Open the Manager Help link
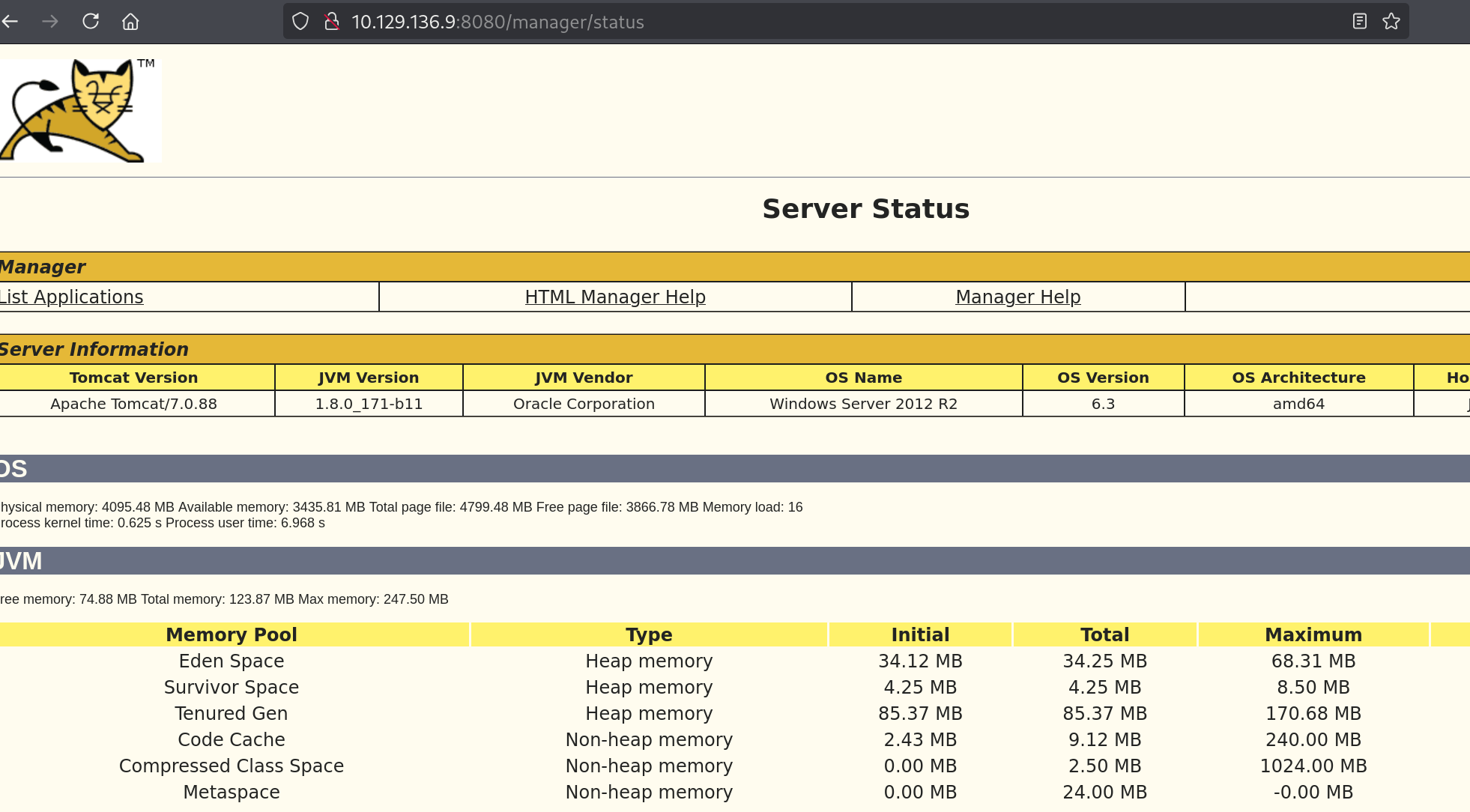Image resolution: width=1470 pixels, height=812 pixels. coord(1017,297)
